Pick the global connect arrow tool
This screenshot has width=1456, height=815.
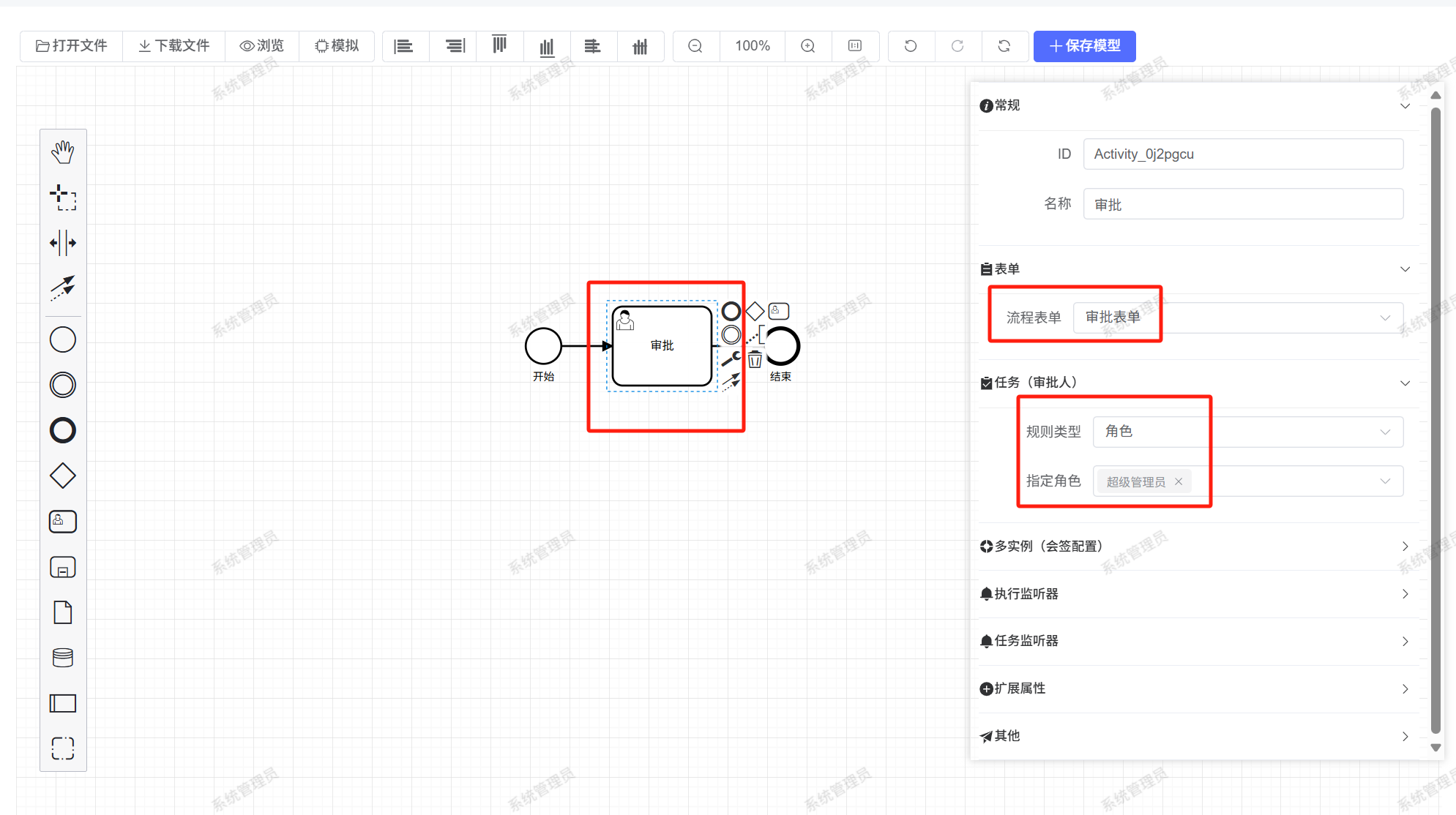click(63, 288)
